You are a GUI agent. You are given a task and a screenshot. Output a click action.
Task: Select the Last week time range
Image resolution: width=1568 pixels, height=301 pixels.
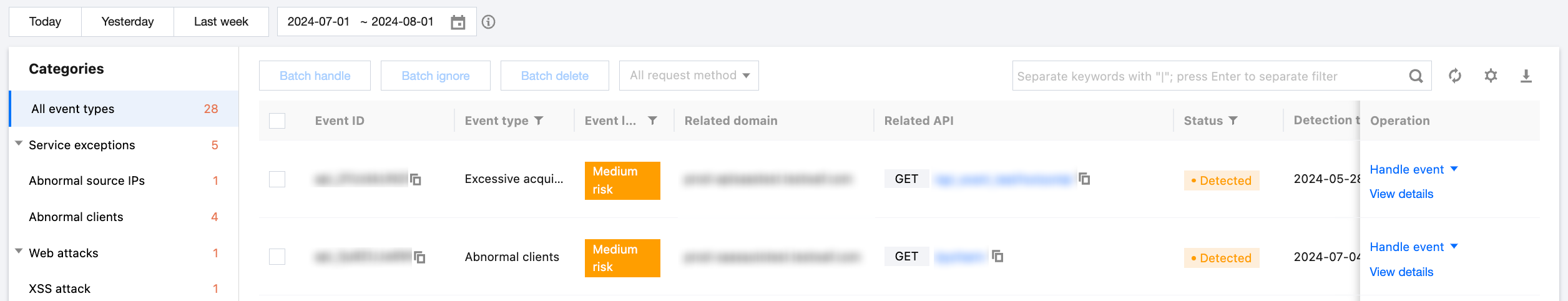coord(221,22)
